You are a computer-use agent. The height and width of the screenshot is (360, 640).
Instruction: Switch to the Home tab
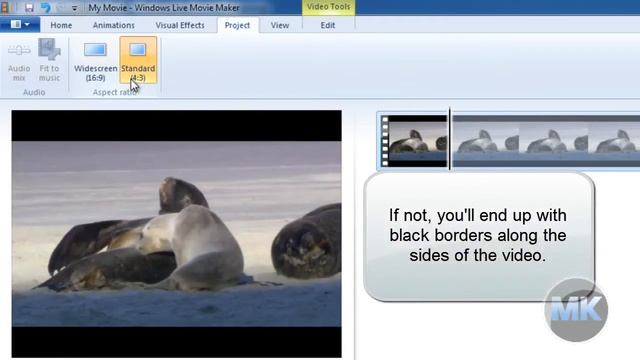coord(61,25)
